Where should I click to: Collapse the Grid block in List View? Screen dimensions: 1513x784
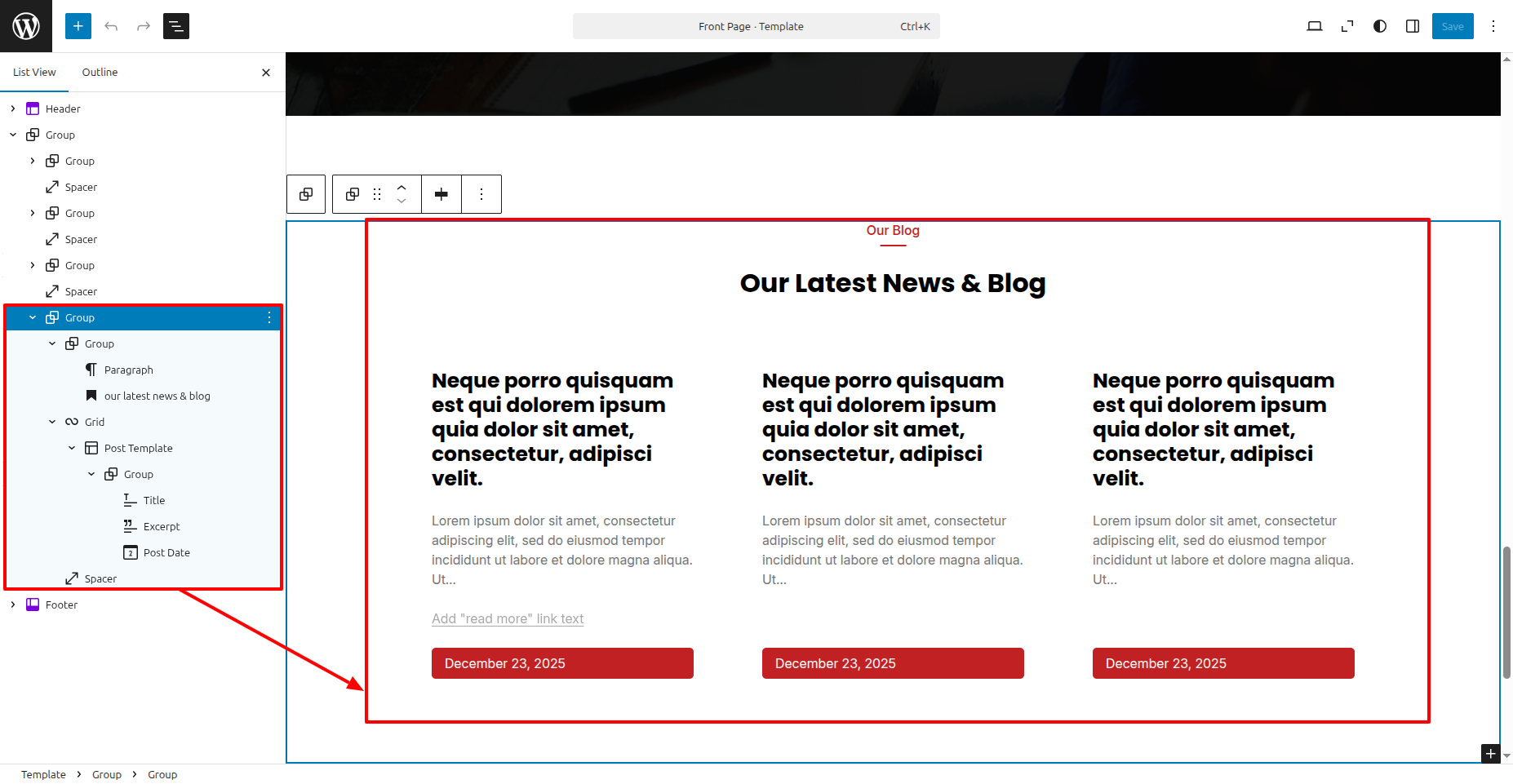pyautogui.click(x=52, y=422)
